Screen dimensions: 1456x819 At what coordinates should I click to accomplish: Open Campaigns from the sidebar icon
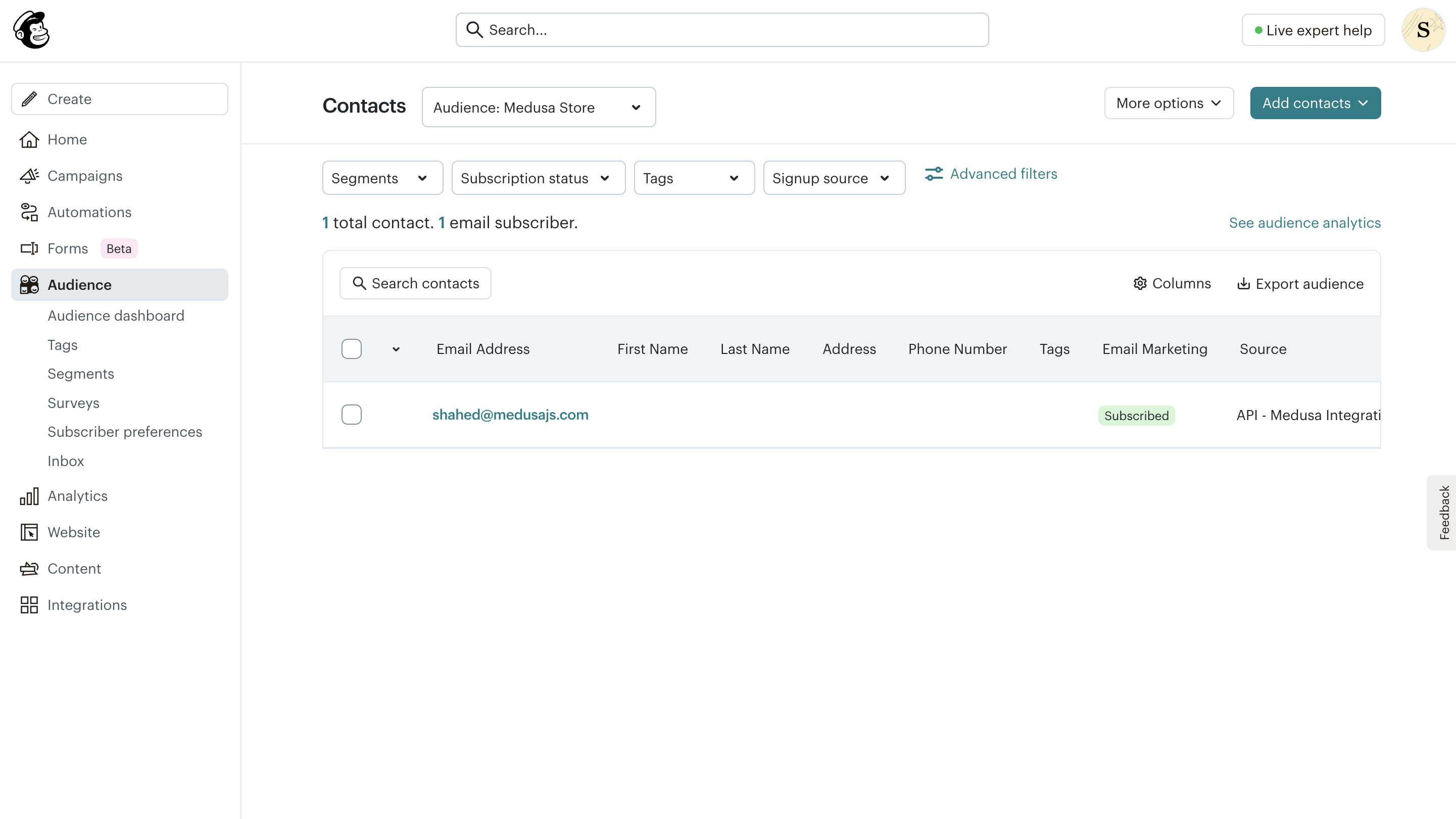[30, 176]
